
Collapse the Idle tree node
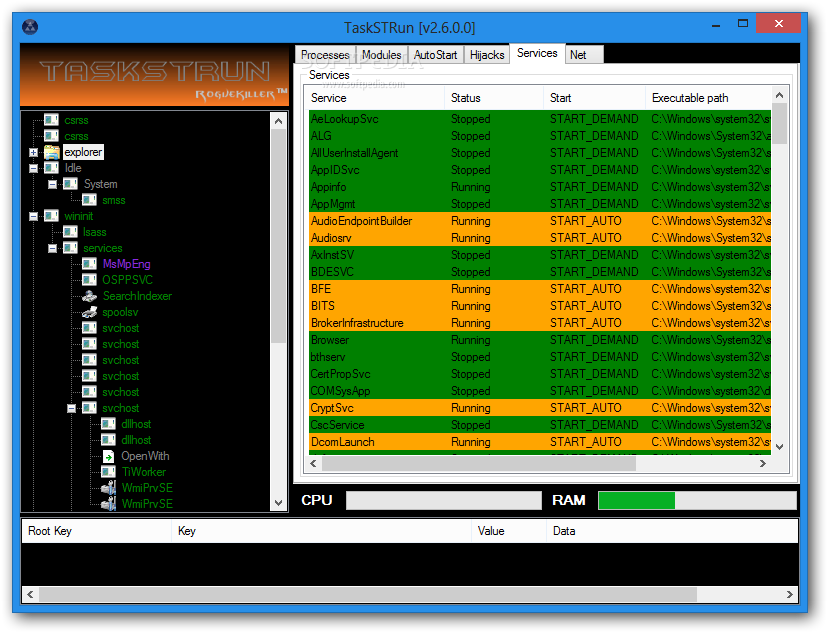33,168
